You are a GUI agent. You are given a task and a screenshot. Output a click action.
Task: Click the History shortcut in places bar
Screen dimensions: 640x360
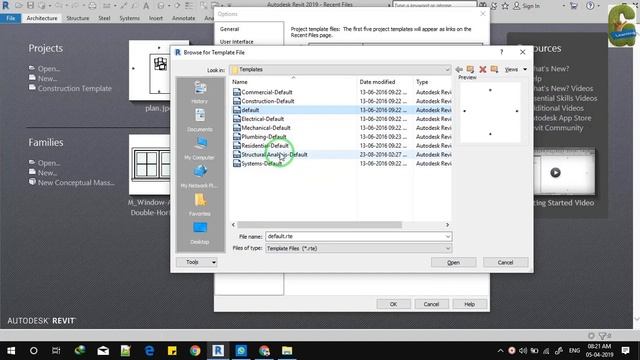tap(200, 92)
